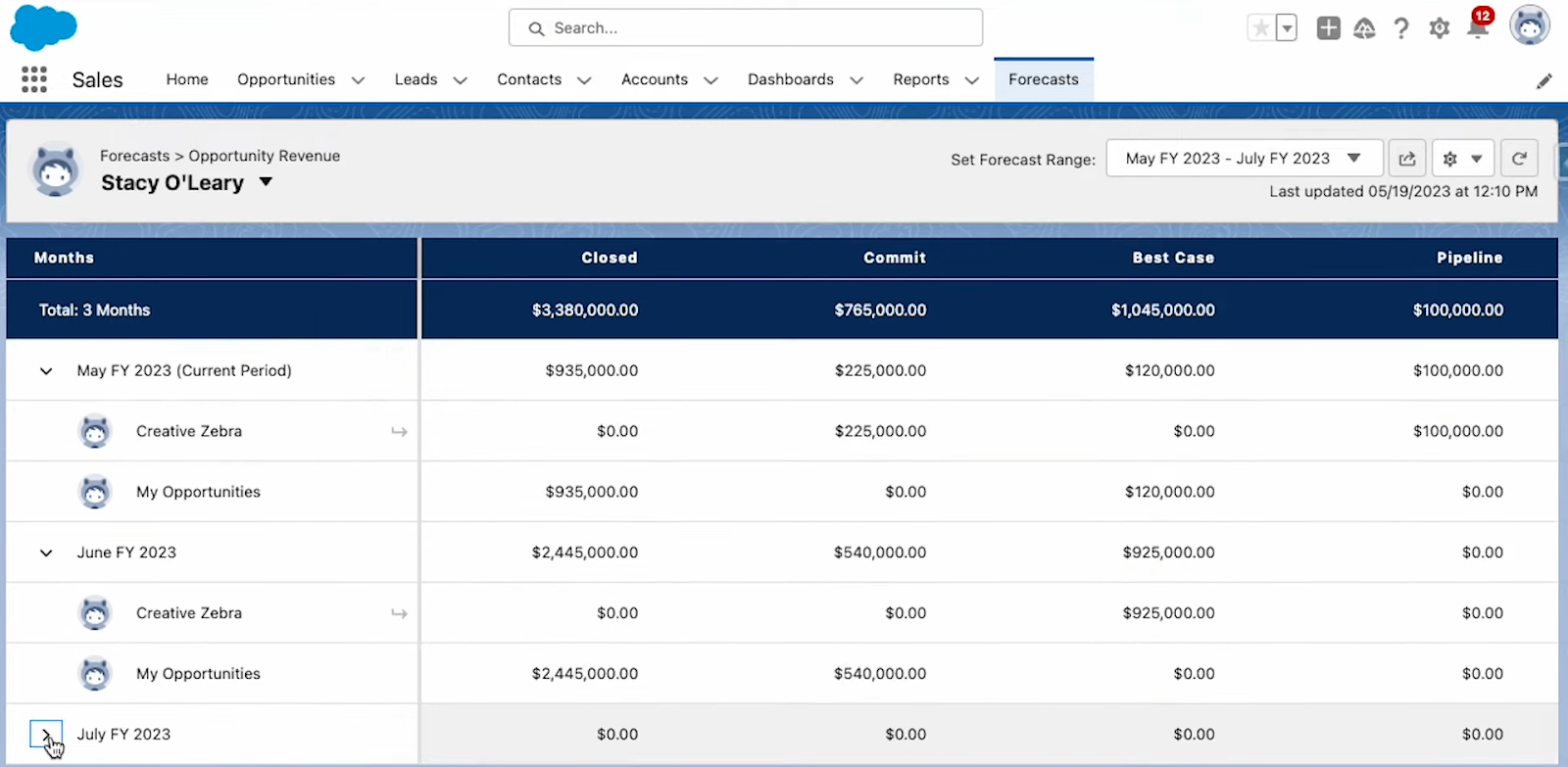Open the notifications bell icon
Image resolution: width=1568 pixels, height=767 pixels.
pos(1478,26)
